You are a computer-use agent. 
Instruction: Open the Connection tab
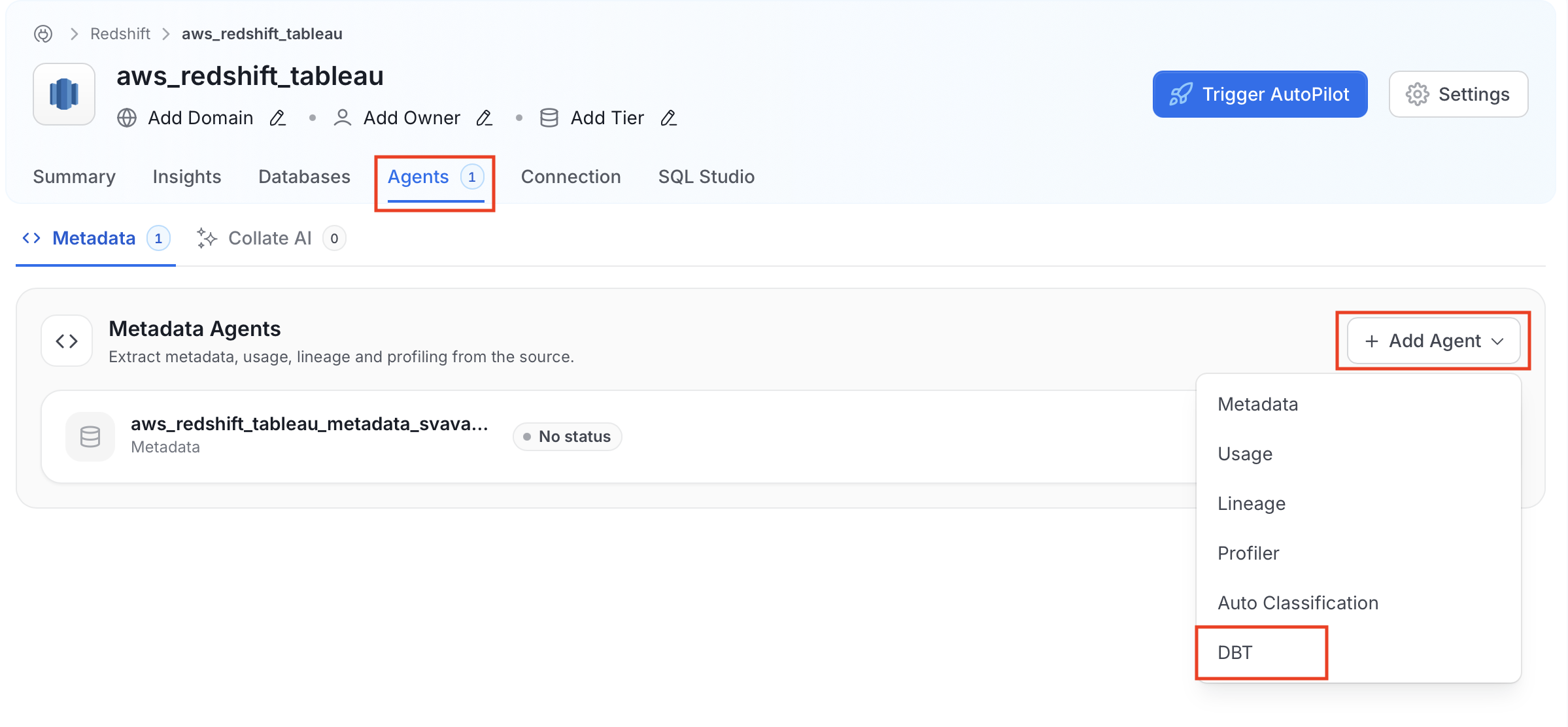[x=571, y=177]
